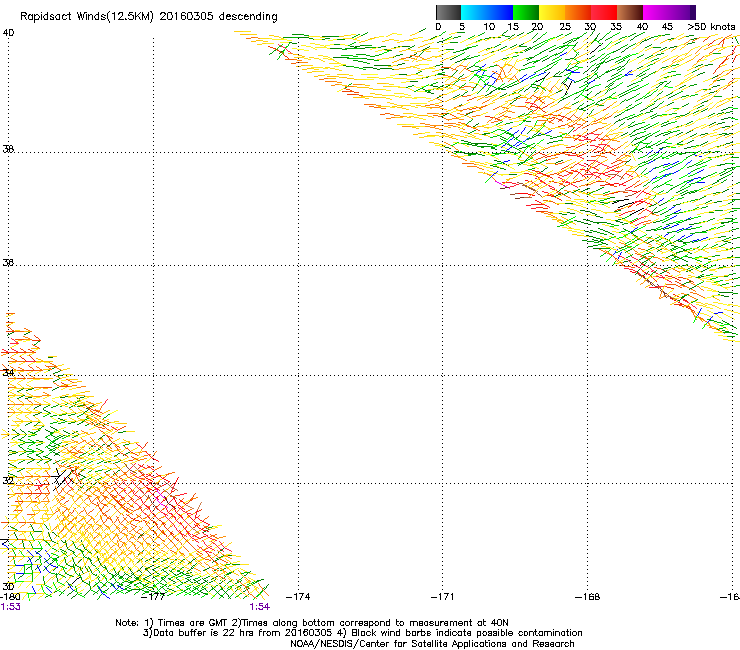Click the note line beginning 'Note: 1) Times are GMT'

[312, 623]
